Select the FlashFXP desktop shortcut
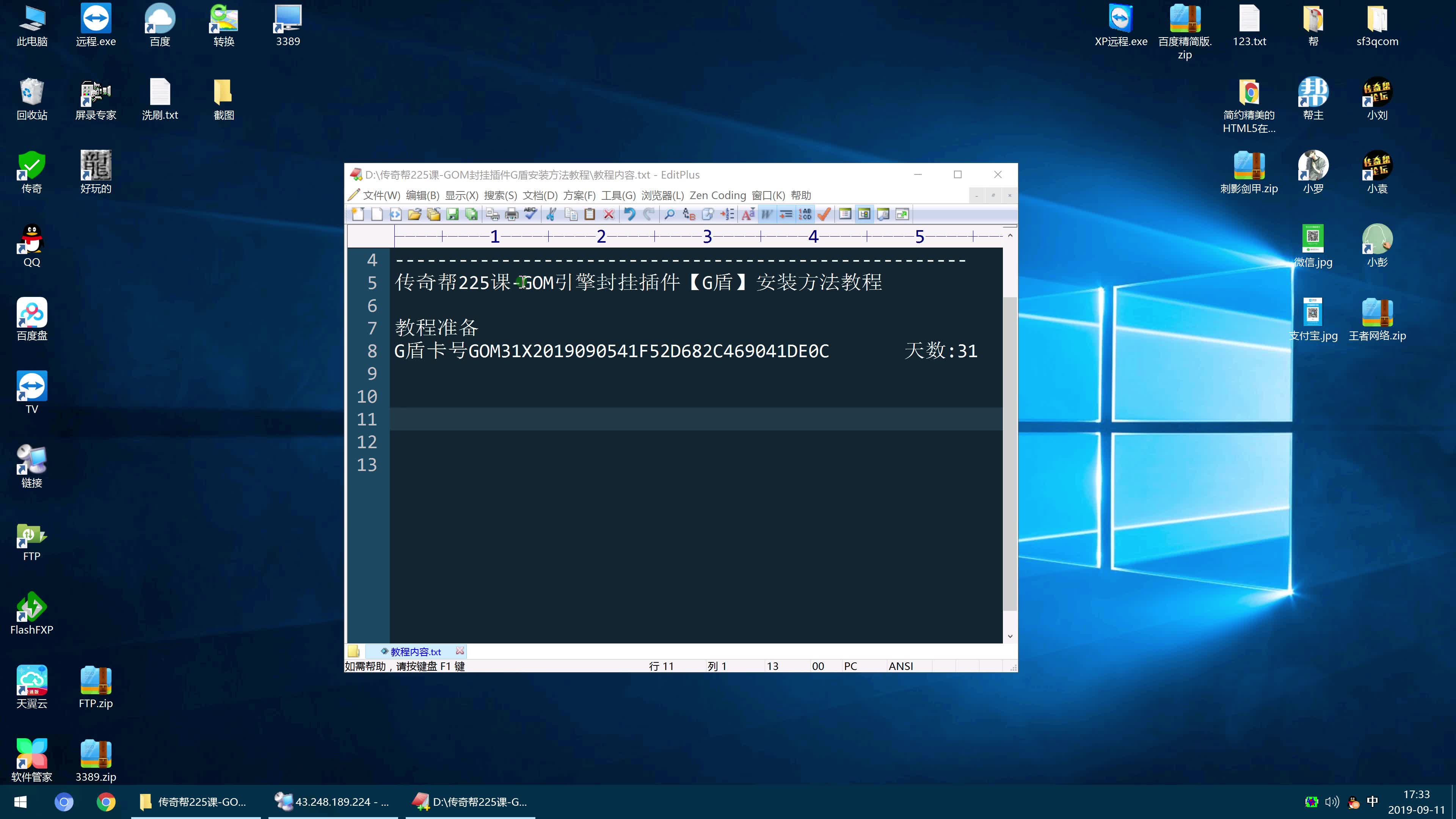 click(31, 614)
